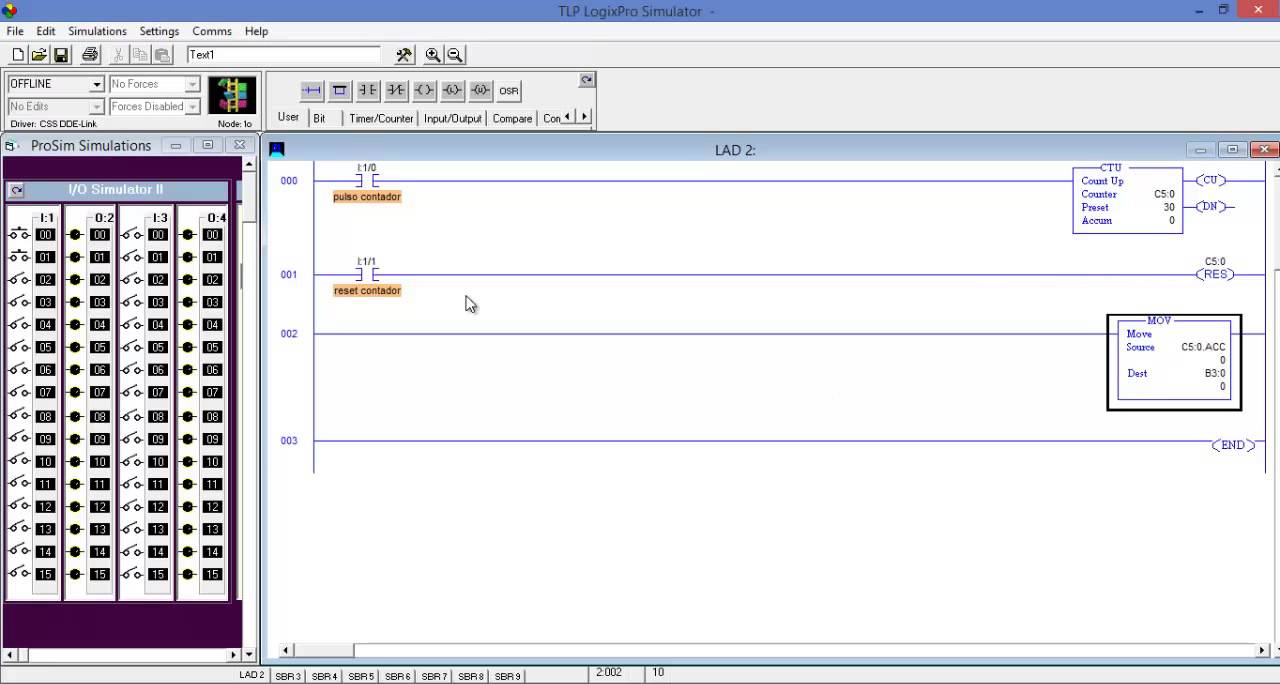1280x684 pixels.
Task: Select the OTL output latch instruction
Action: click(452, 90)
